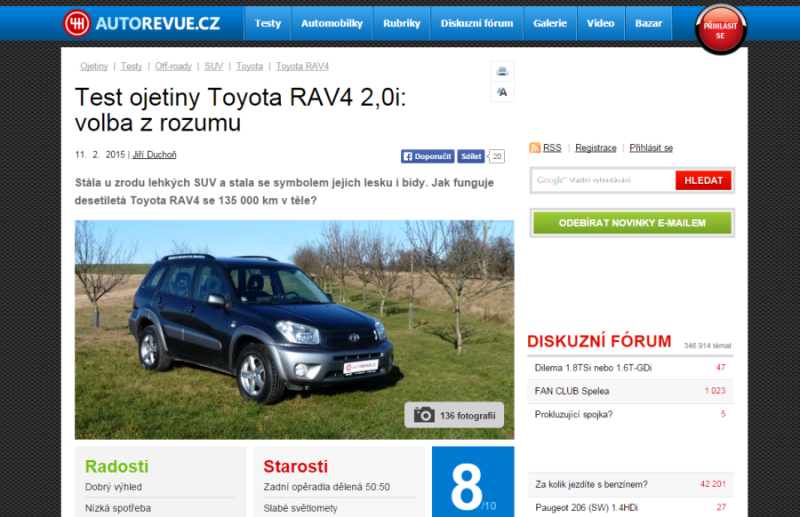Focus the Google custom search field
Image resolution: width=800 pixels, height=517 pixels.
click(x=604, y=180)
